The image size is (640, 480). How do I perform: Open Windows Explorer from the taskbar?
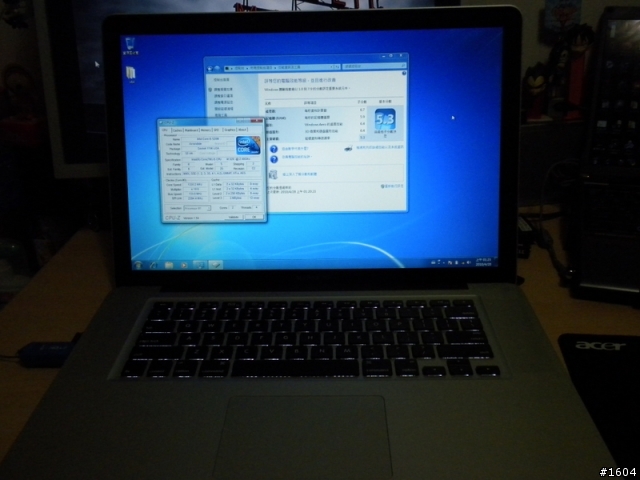click(169, 265)
